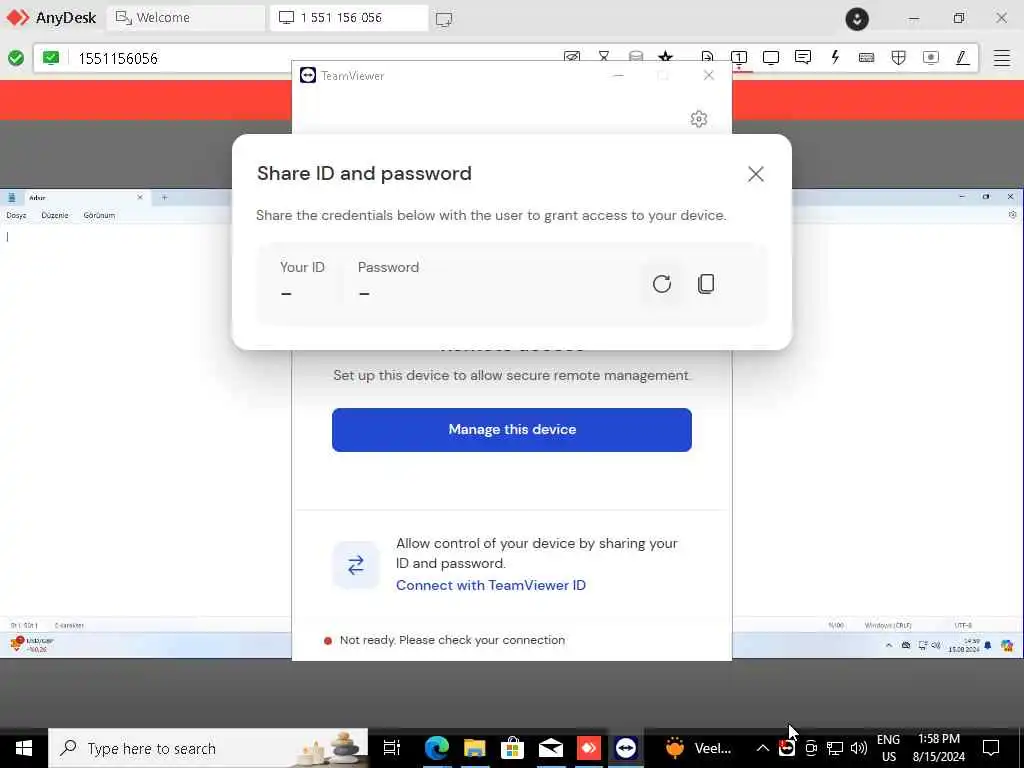Expand hidden system tray icons
Viewport: 1024px width, 768px height.
[762, 748]
